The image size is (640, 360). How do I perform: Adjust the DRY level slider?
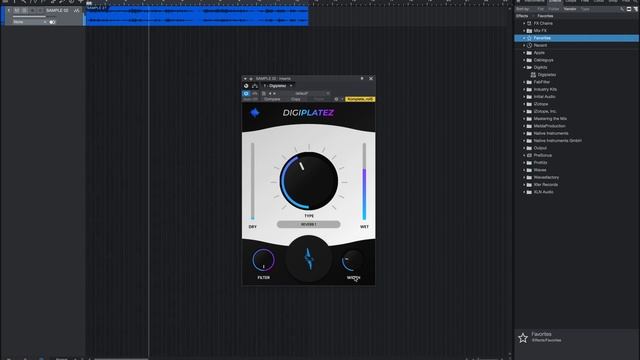click(253, 181)
